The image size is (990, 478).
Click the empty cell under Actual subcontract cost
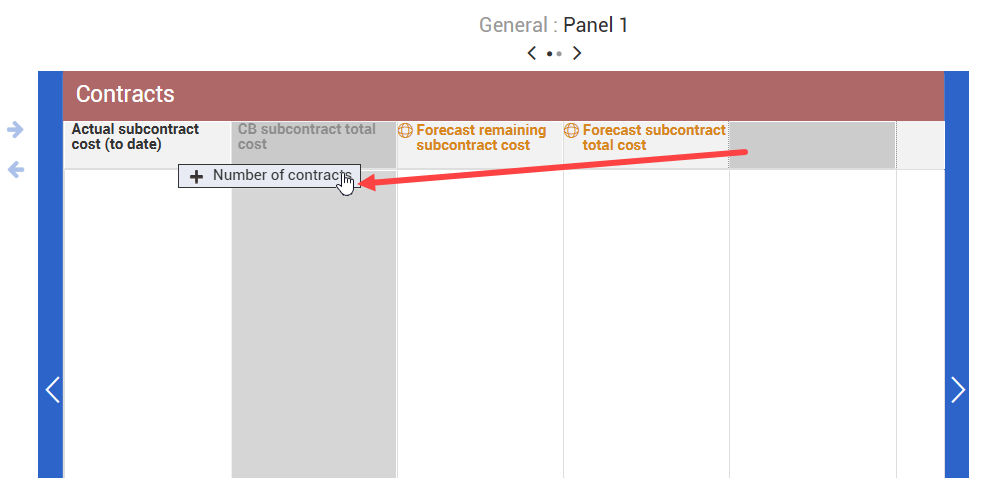[x=147, y=320]
